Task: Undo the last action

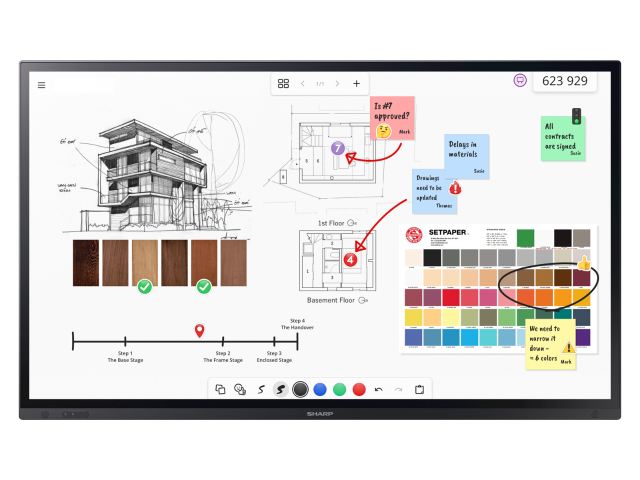Action: click(379, 389)
